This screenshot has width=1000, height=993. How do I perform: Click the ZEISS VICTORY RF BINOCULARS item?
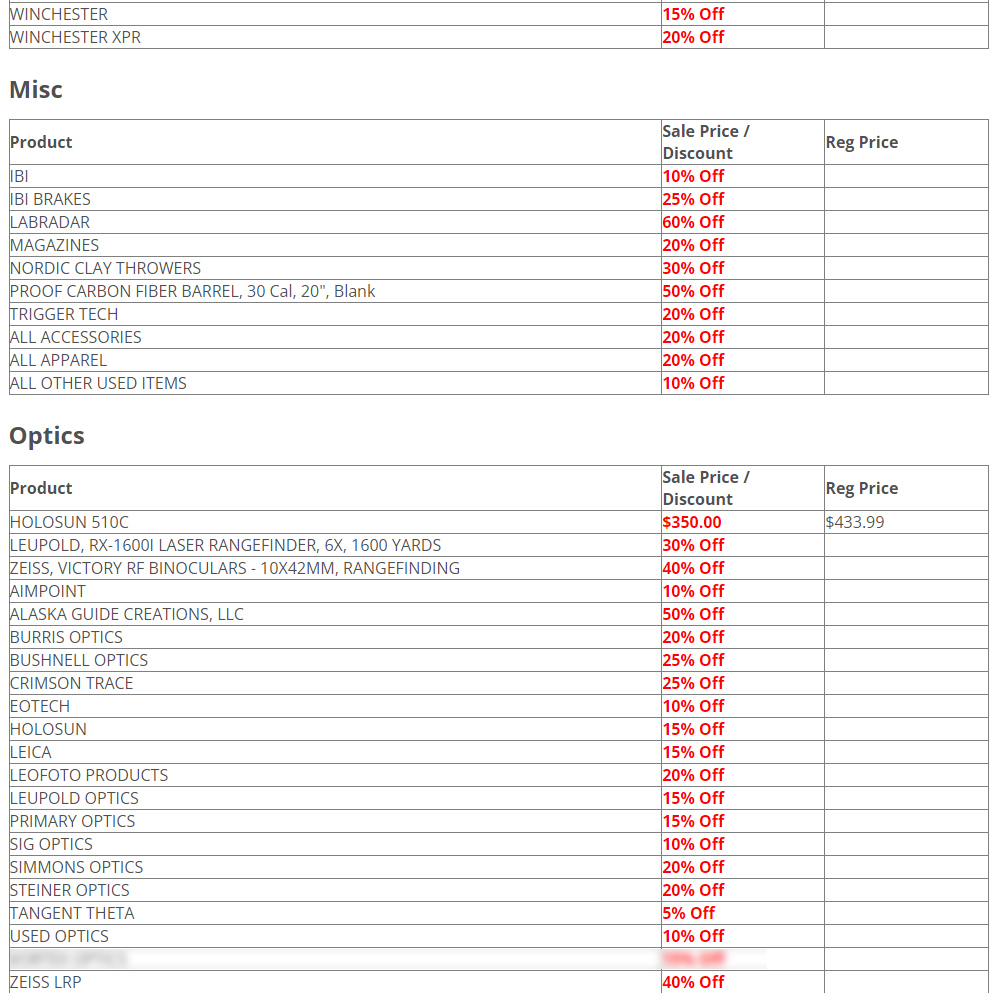[235, 568]
